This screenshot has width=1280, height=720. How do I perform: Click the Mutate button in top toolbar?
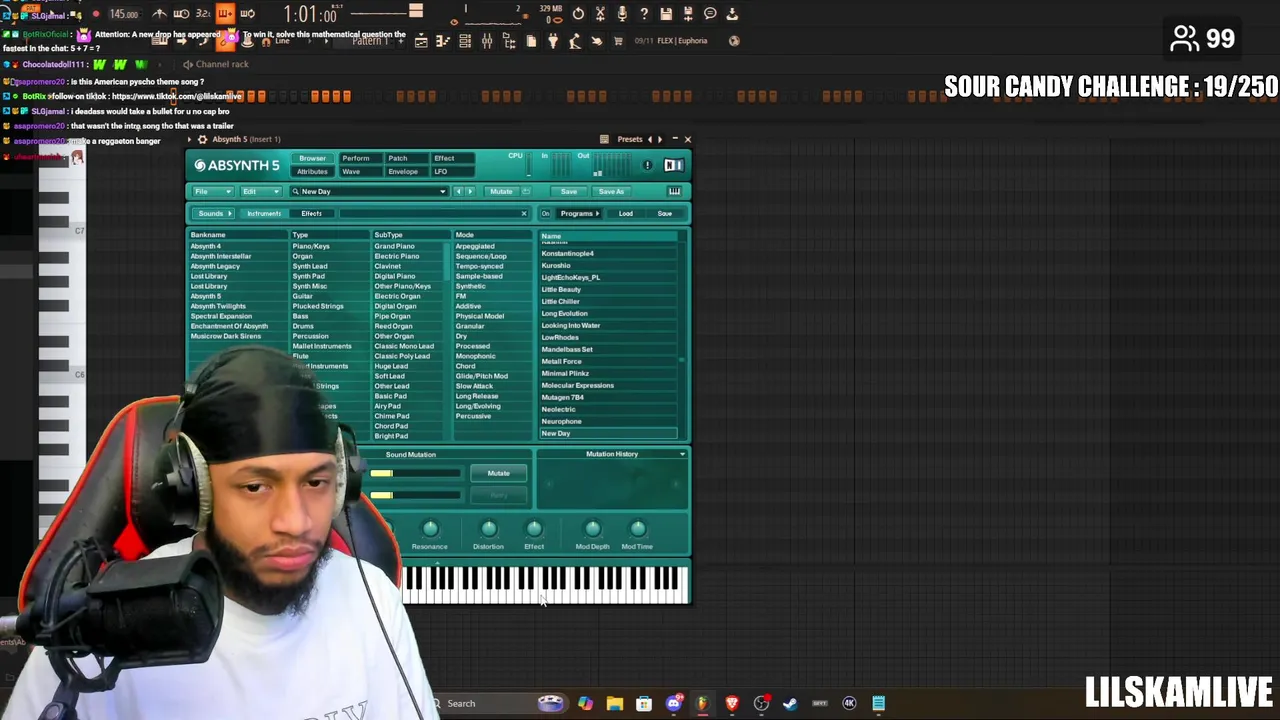tap(501, 191)
